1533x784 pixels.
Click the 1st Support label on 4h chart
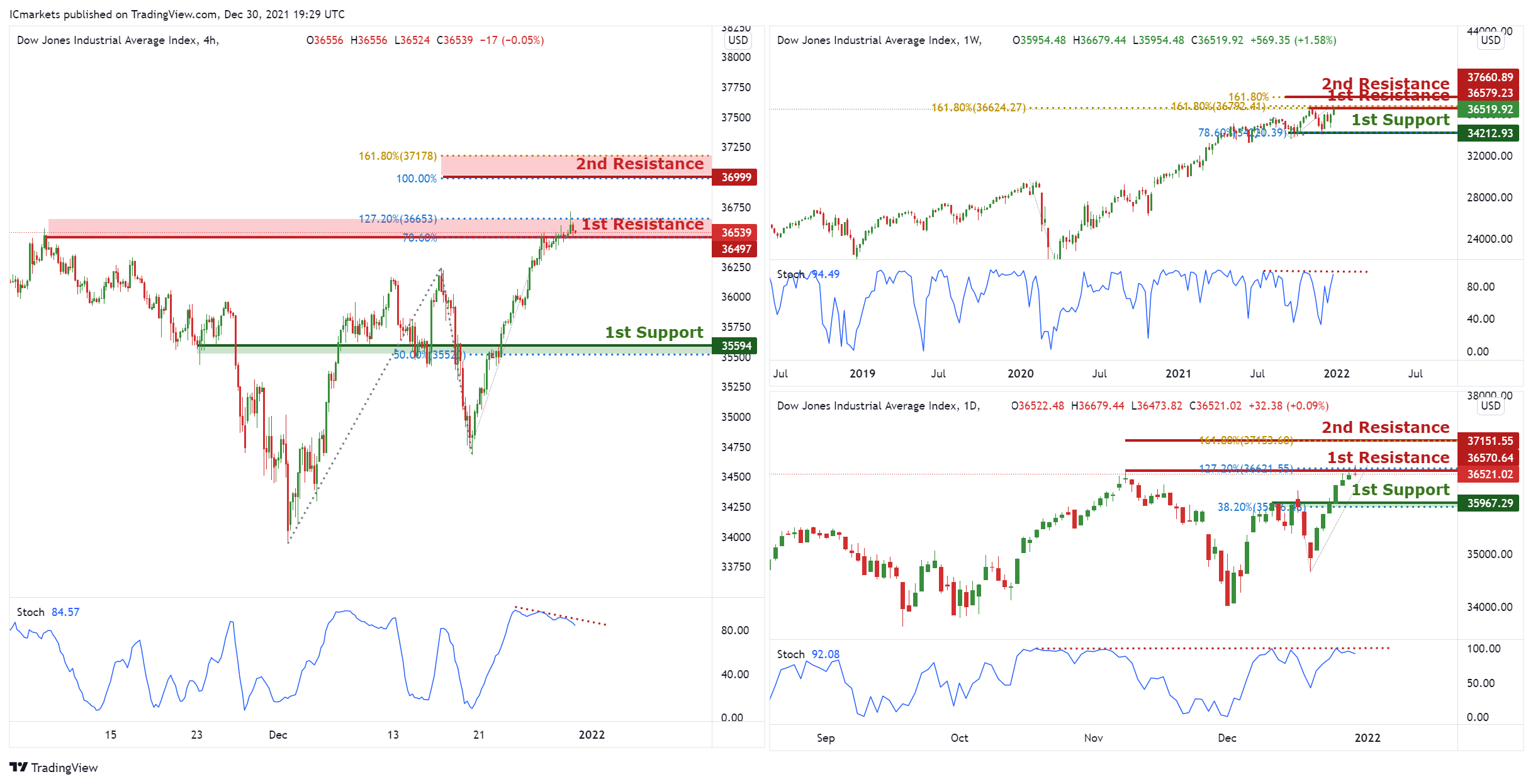click(654, 332)
